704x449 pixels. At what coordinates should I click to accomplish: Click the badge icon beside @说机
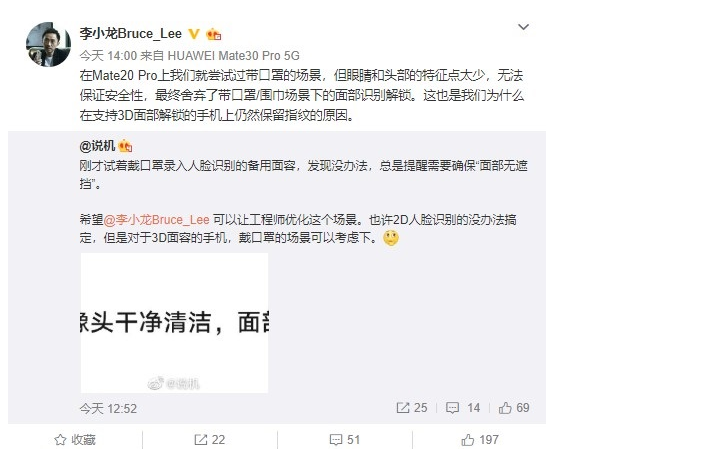pyautogui.click(x=125, y=146)
